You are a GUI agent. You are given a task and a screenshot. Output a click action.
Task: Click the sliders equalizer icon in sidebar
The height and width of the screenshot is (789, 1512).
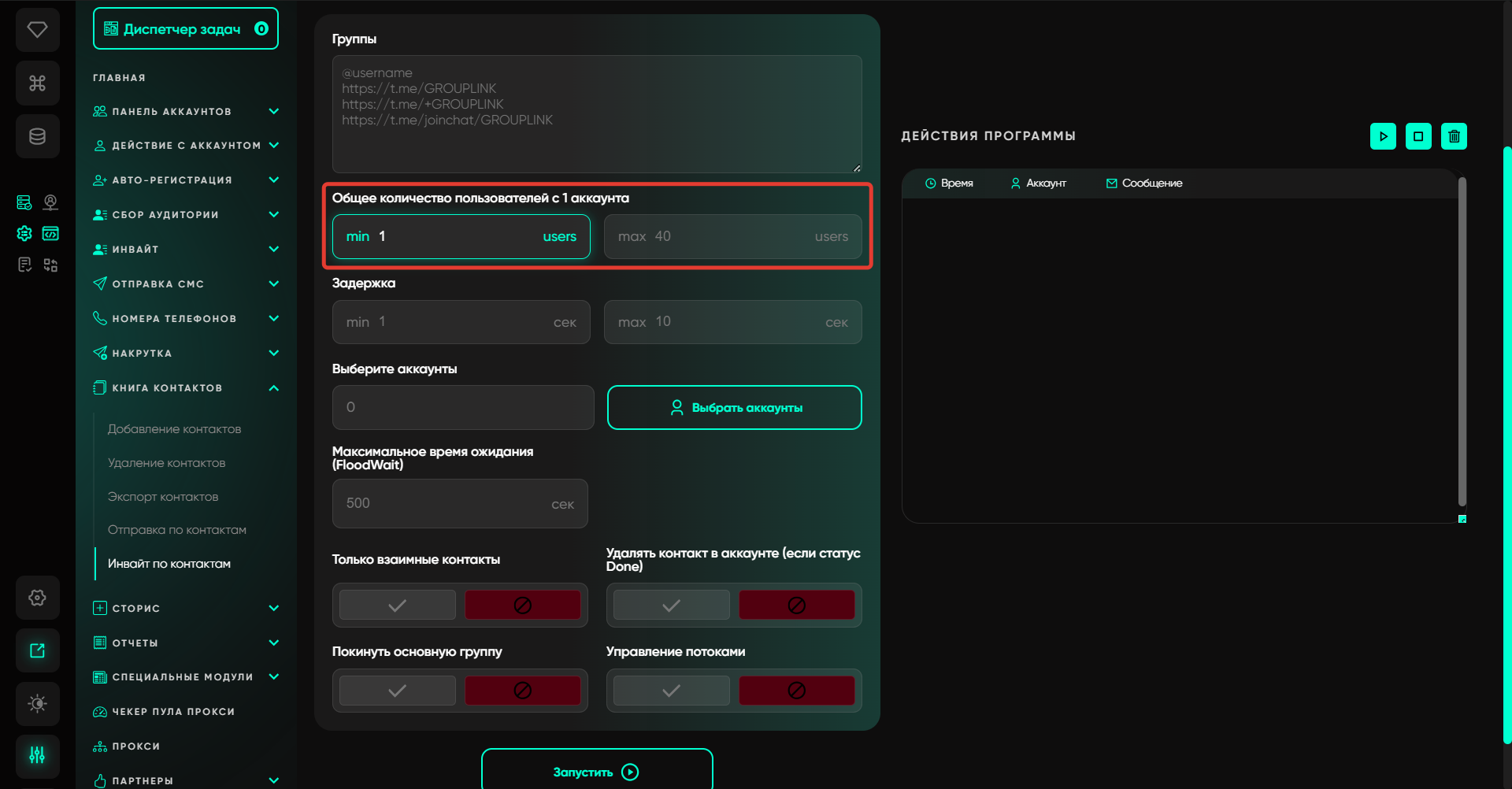tap(37, 756)
